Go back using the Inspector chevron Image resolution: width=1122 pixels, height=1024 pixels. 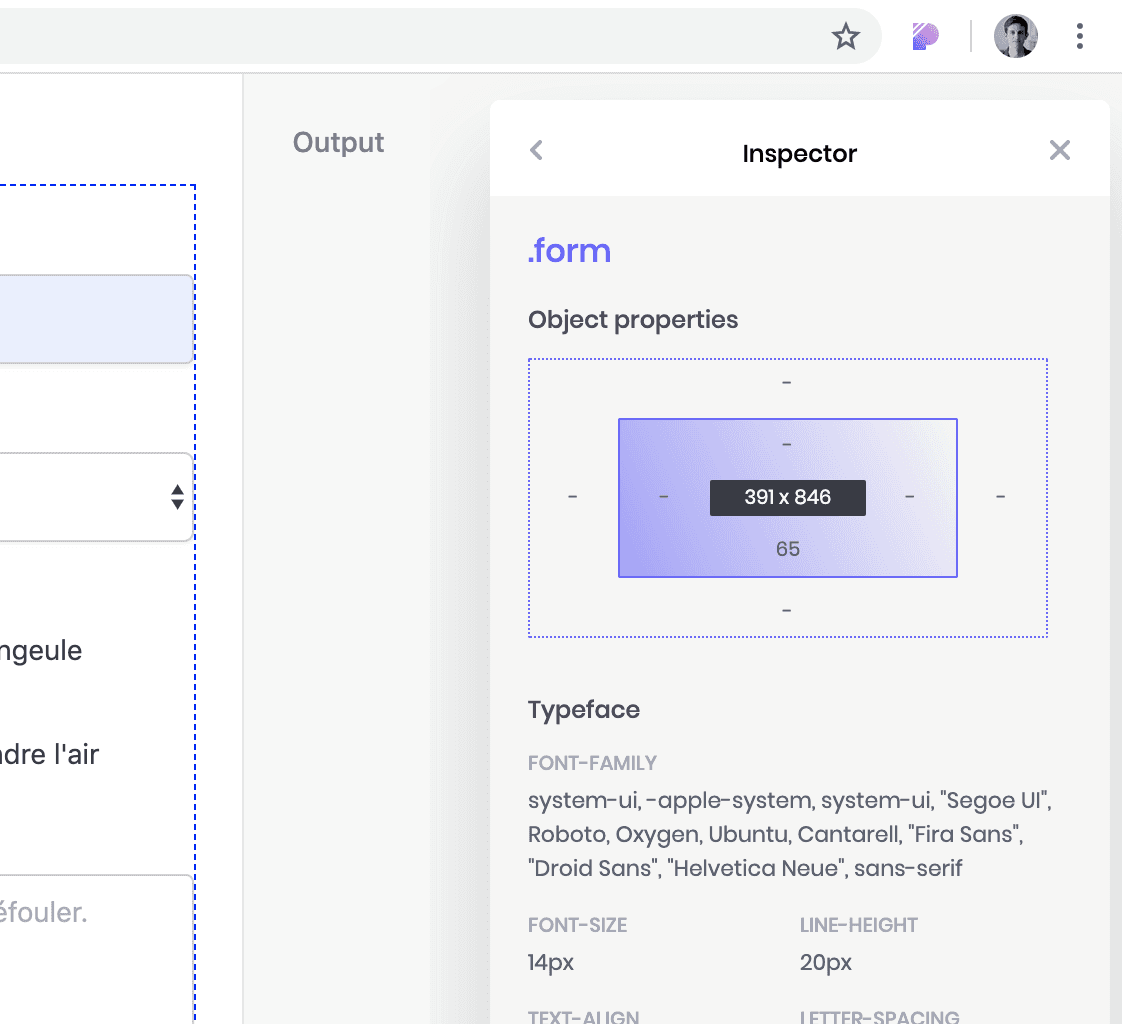pyautogui.click(x=536, y=150)
